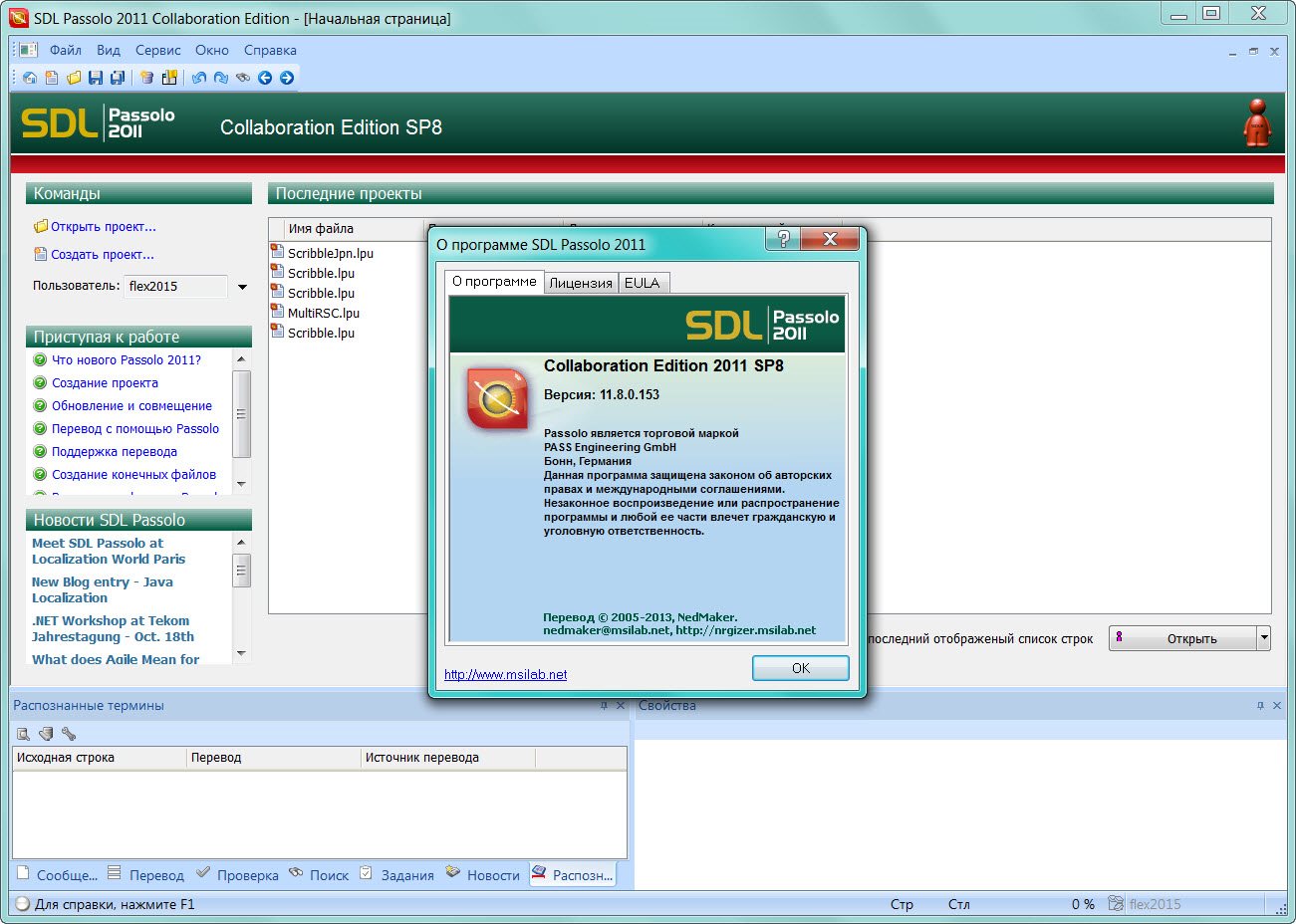Click the undo arrow toolbar icon

pyautogui.click(x=199, y=78)
